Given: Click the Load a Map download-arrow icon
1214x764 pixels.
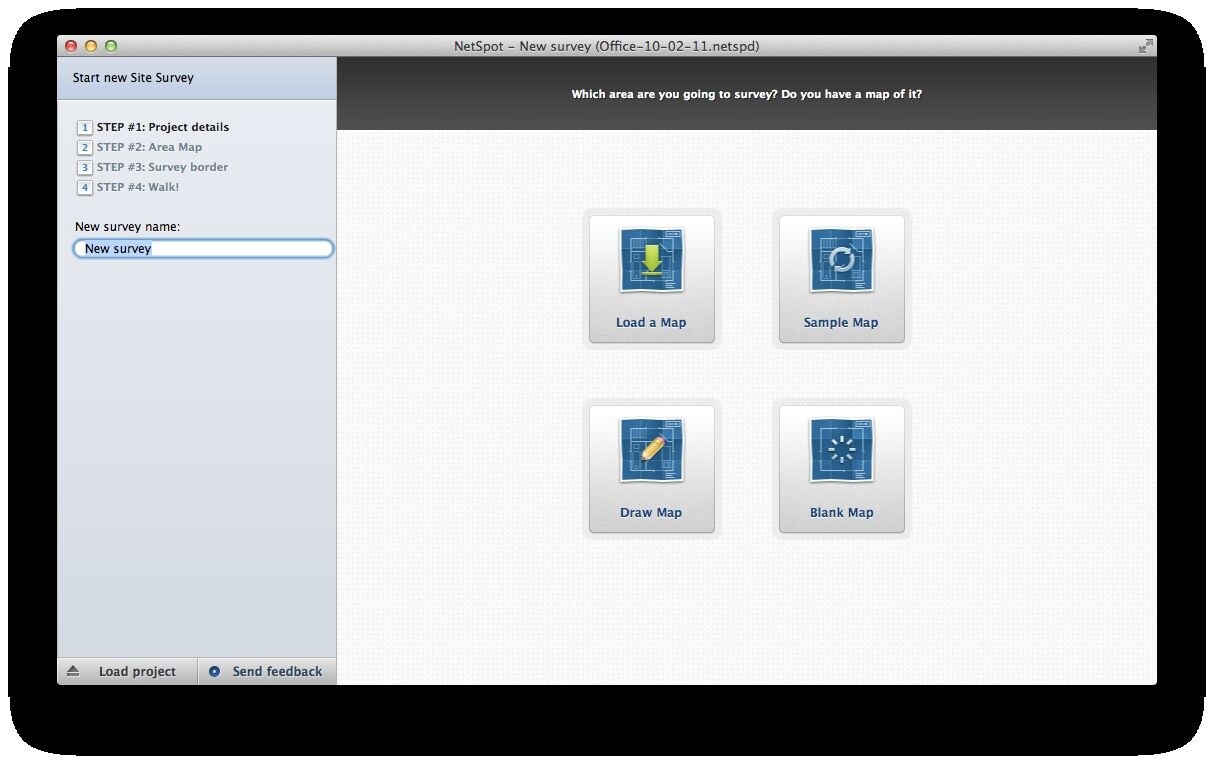Looking at the screenshot, I should point(651,261).
